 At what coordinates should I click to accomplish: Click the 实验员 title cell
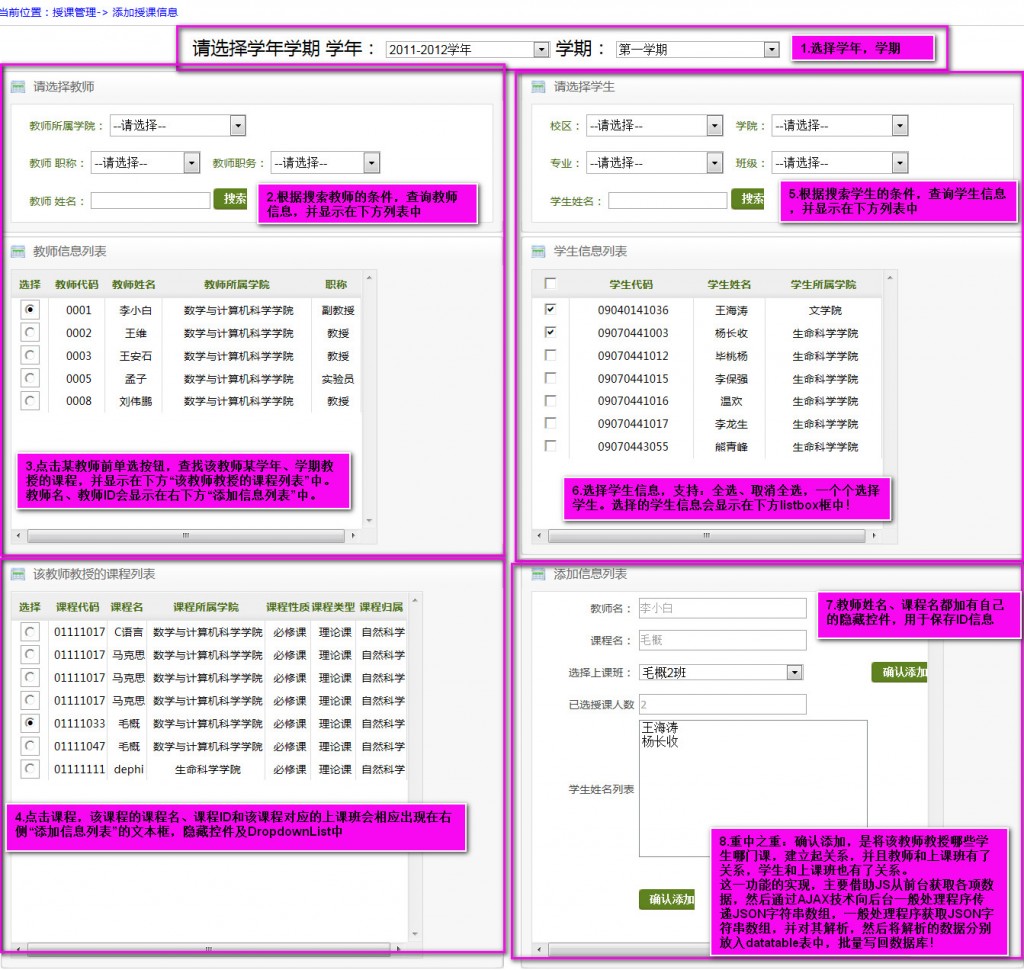tap(338, 379)
